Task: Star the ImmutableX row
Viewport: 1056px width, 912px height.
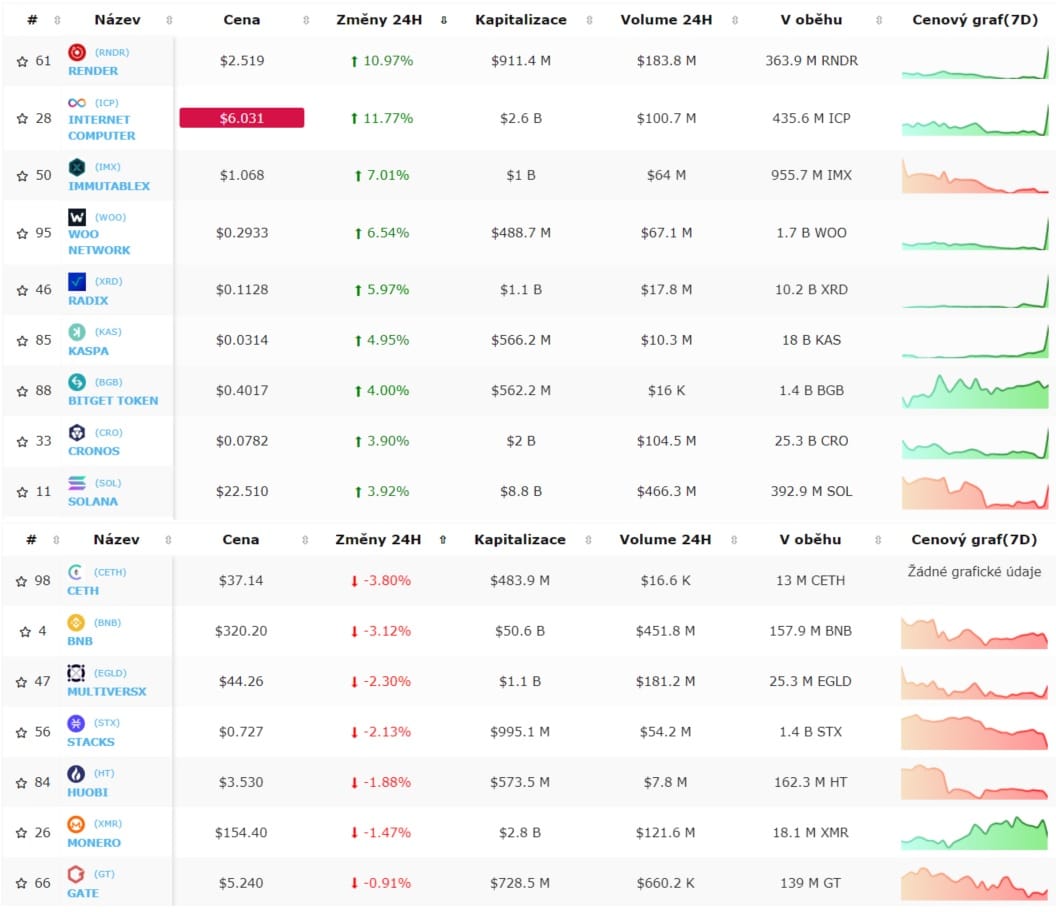Action: pyautogui.click(x=22, y=176)
